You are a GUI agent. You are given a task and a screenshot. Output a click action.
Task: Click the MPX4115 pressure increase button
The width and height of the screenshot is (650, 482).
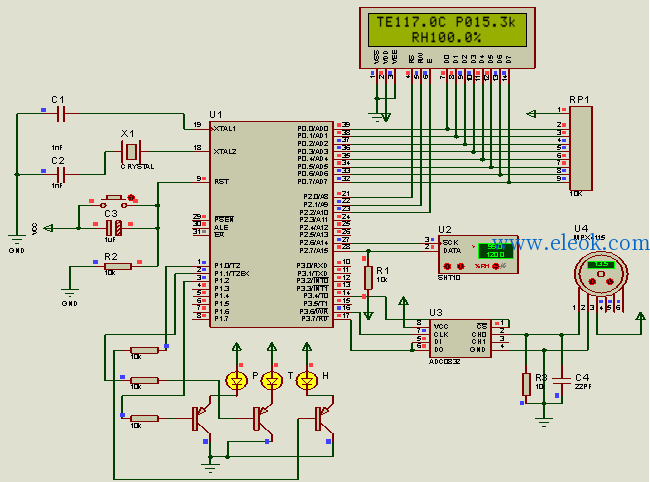coord(610,281)
